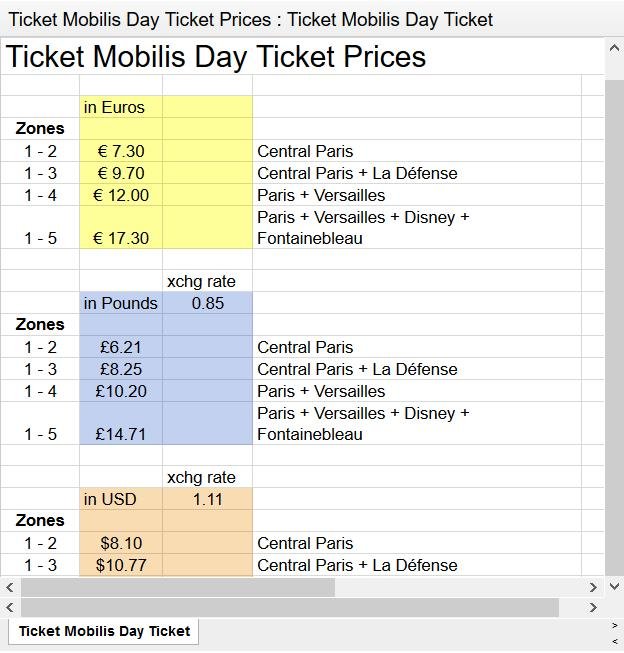Click the £6.21 price cell
This screenshot has width=624, height=653.
121,347
